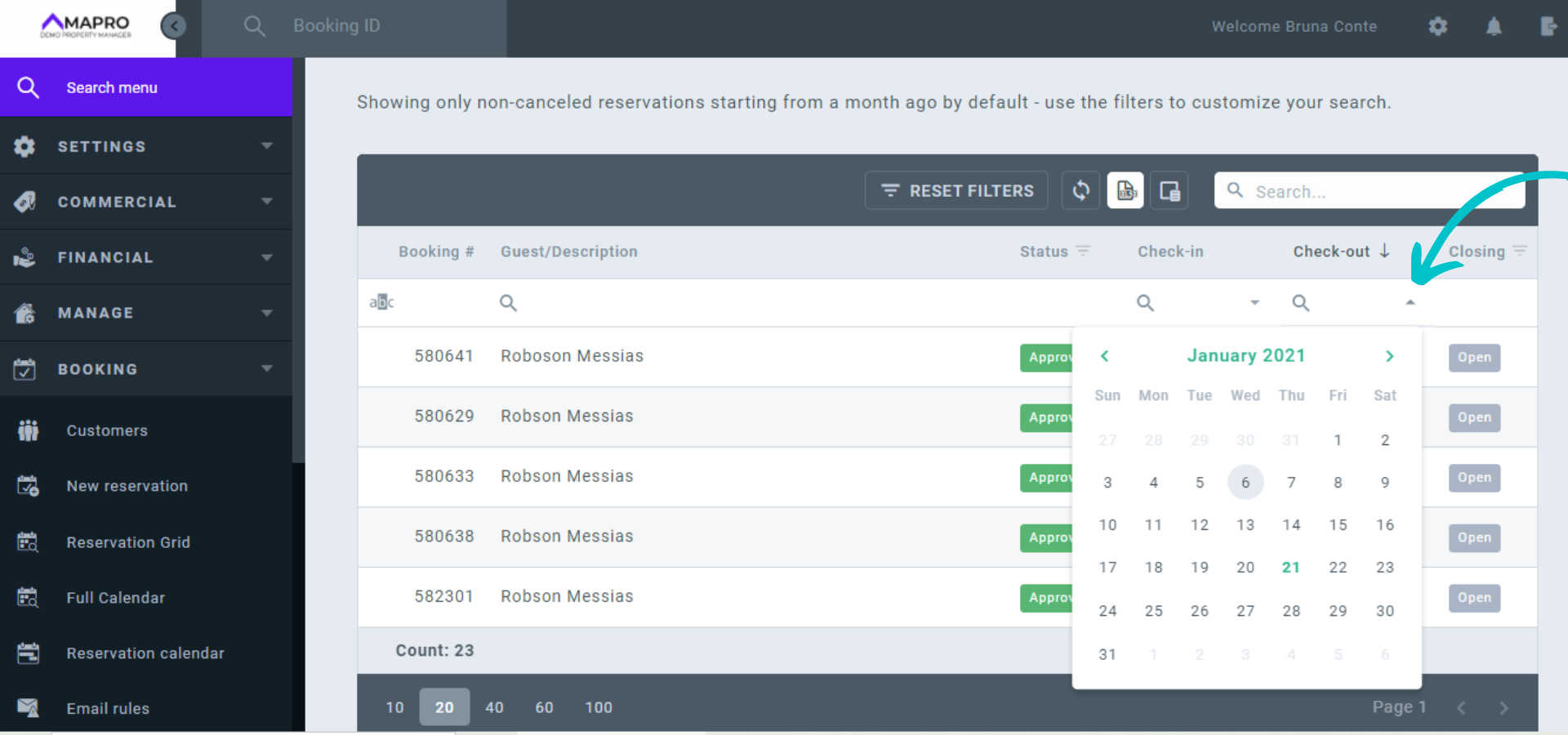The image size is (1568, 735).
Task: Click the Reset Filters button
Action: coord(956,191)
